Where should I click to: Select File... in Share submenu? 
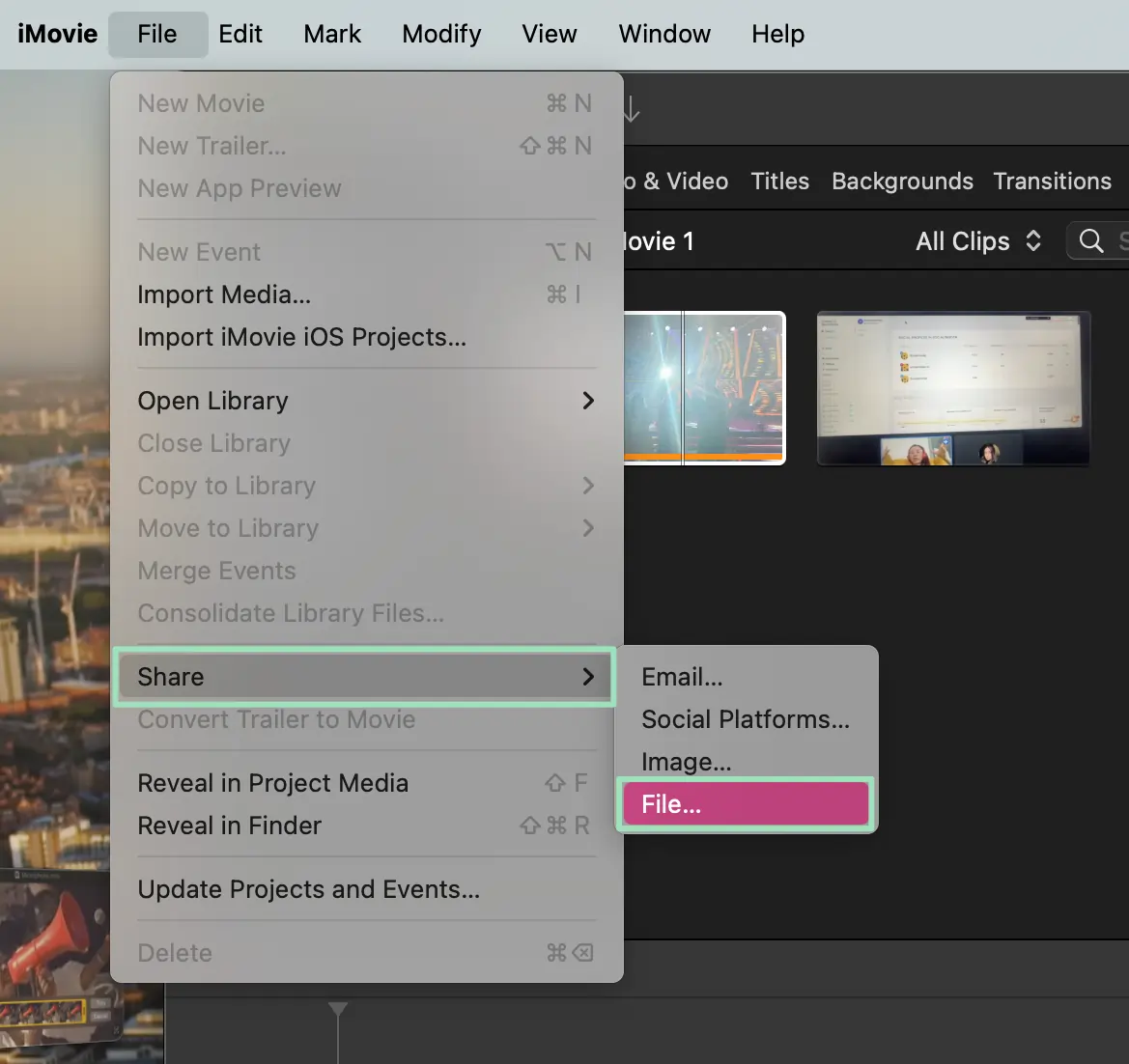click(x=746, y=804)
